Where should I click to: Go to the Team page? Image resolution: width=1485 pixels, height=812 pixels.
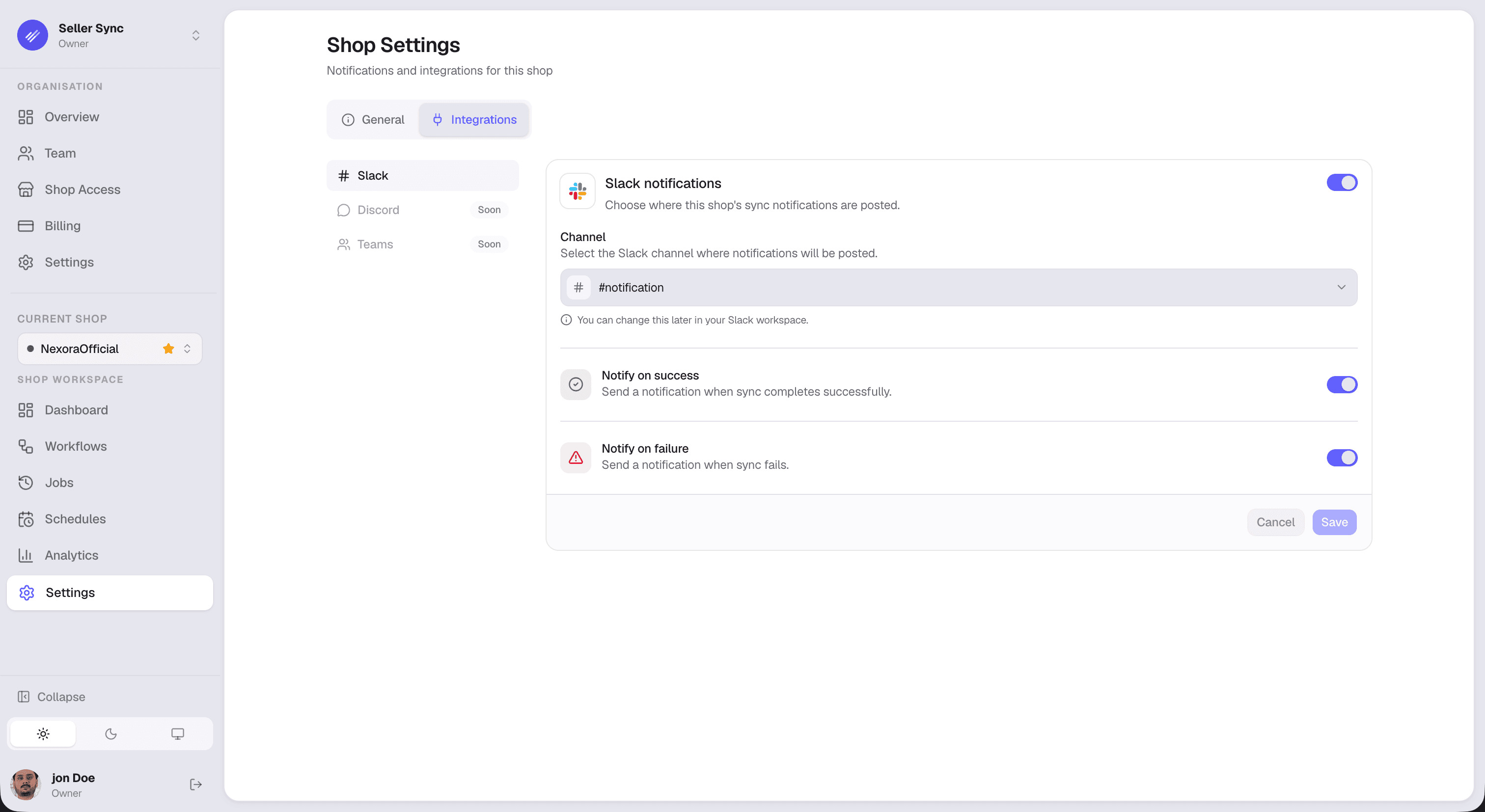tap(110, 153)
